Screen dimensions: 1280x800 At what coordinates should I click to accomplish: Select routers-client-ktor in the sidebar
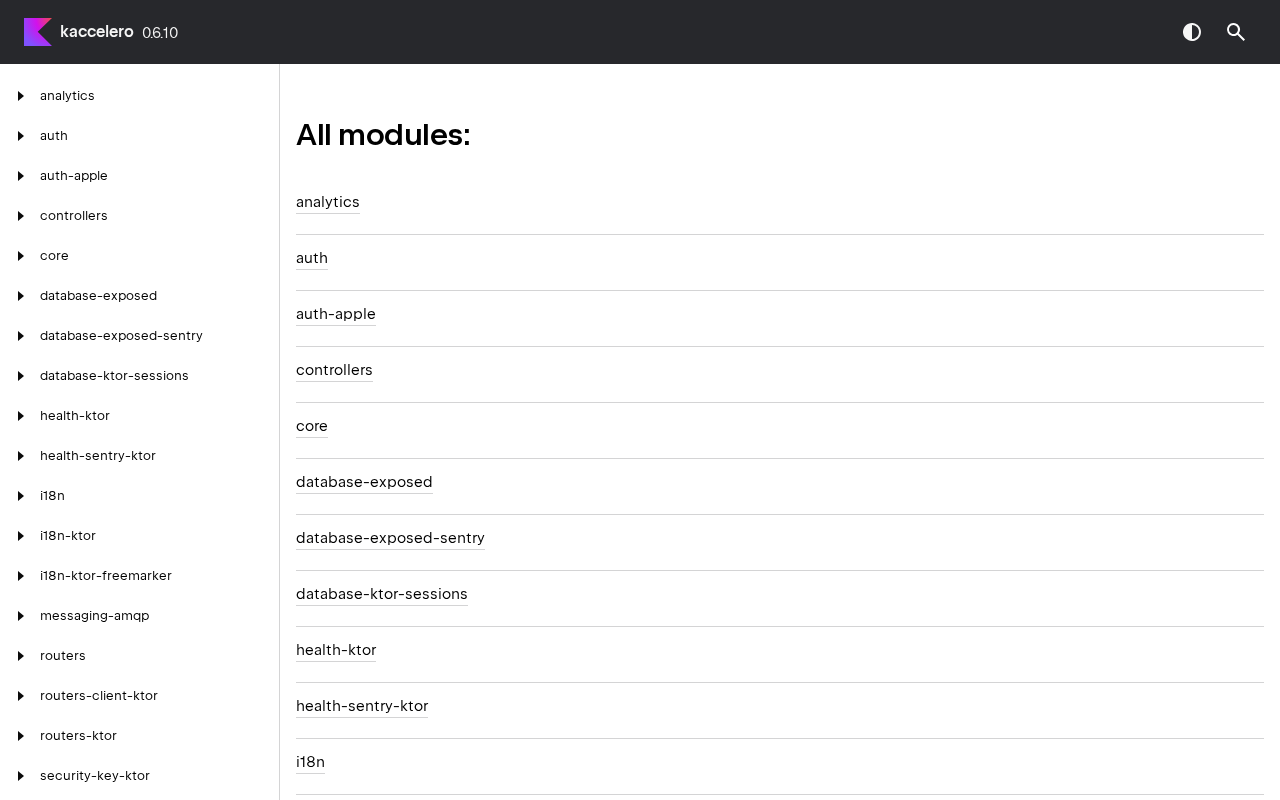pos(98,696)
